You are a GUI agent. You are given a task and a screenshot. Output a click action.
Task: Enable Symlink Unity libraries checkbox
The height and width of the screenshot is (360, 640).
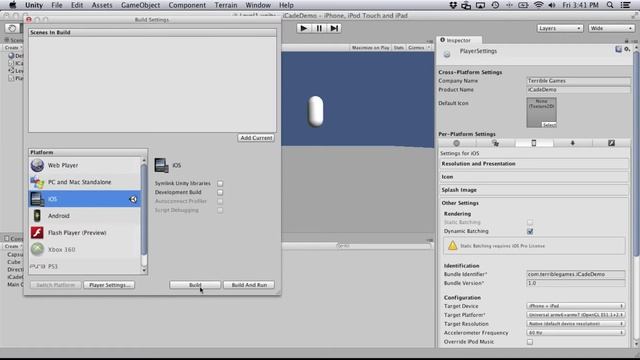(220, 184)
